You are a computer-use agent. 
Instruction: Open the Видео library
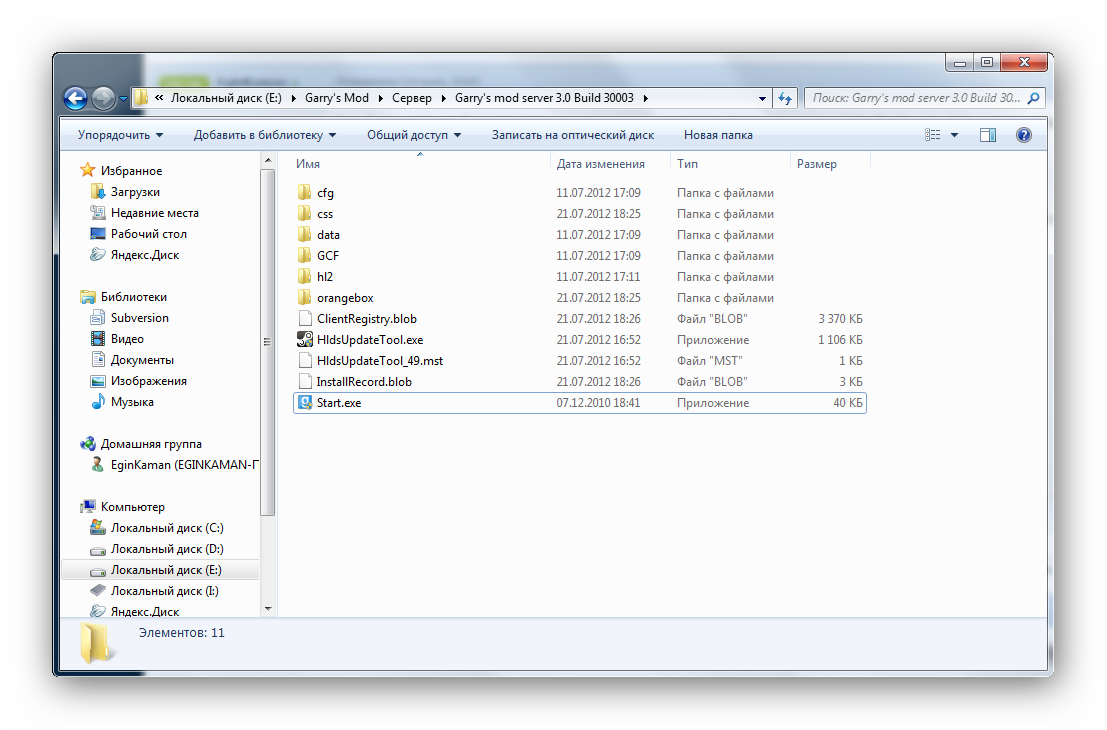point(127,339)
